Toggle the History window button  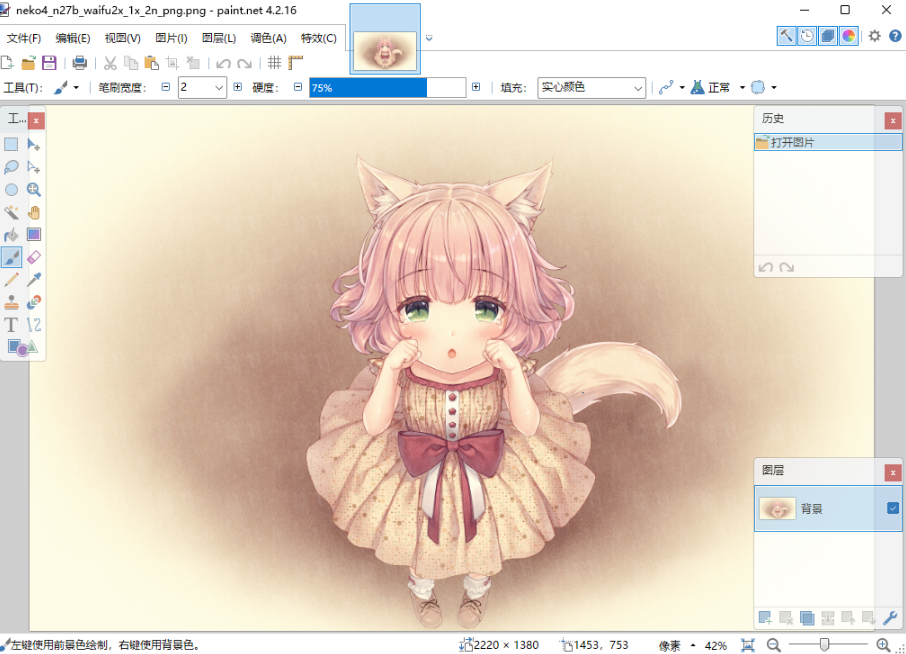coord(807,36)
